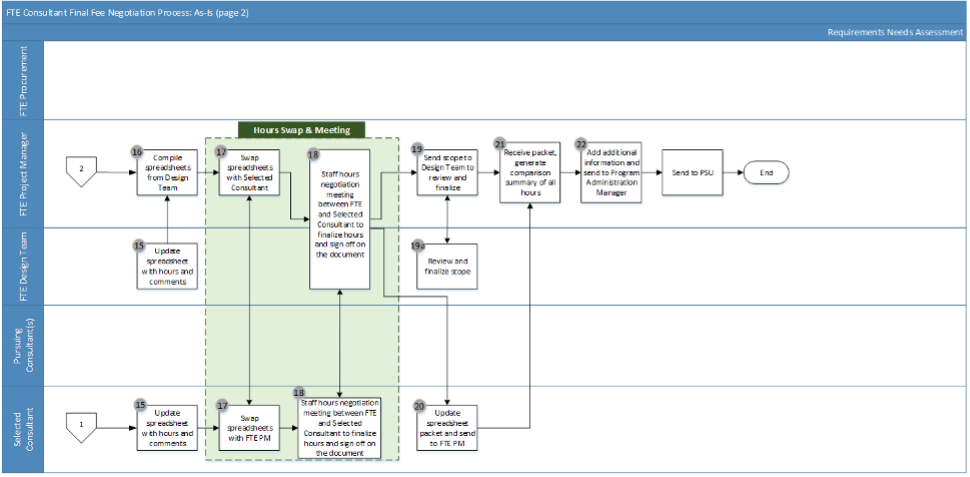970x477 pixels.
Task: Select Update spreadsheet packet and send box
Action: 448,427
